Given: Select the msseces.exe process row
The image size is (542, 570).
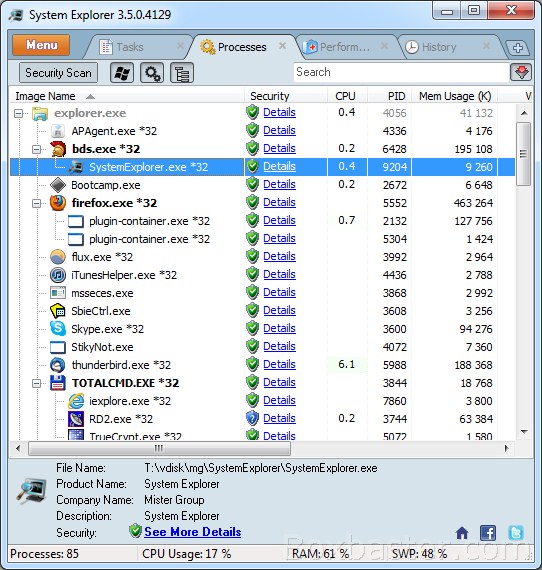Looking at the screenshot, I should 262,293.
